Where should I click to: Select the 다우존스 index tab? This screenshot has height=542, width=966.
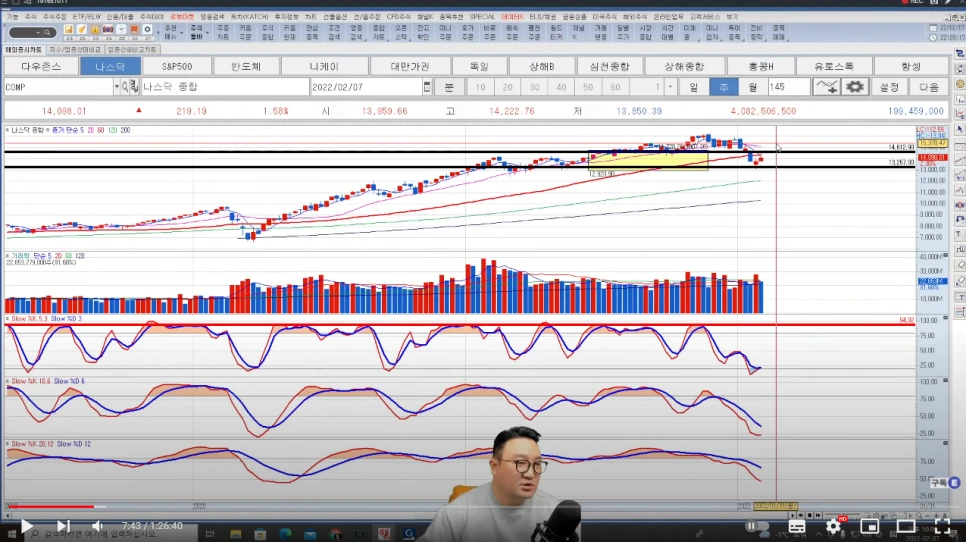pyautogui.click(x=41, y=66)
